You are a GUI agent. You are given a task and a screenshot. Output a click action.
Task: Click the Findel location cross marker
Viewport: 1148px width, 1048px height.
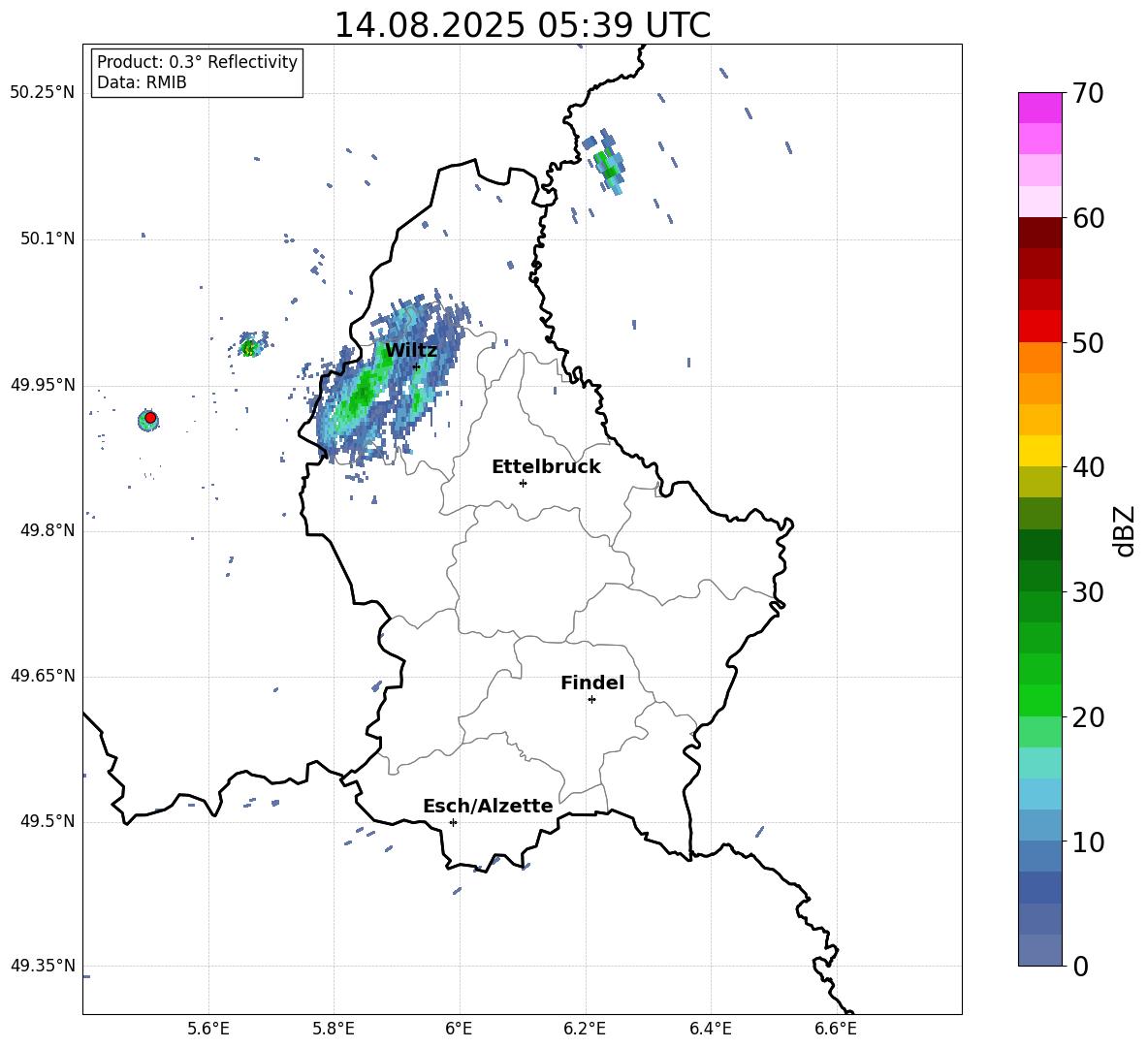[591, 700]
